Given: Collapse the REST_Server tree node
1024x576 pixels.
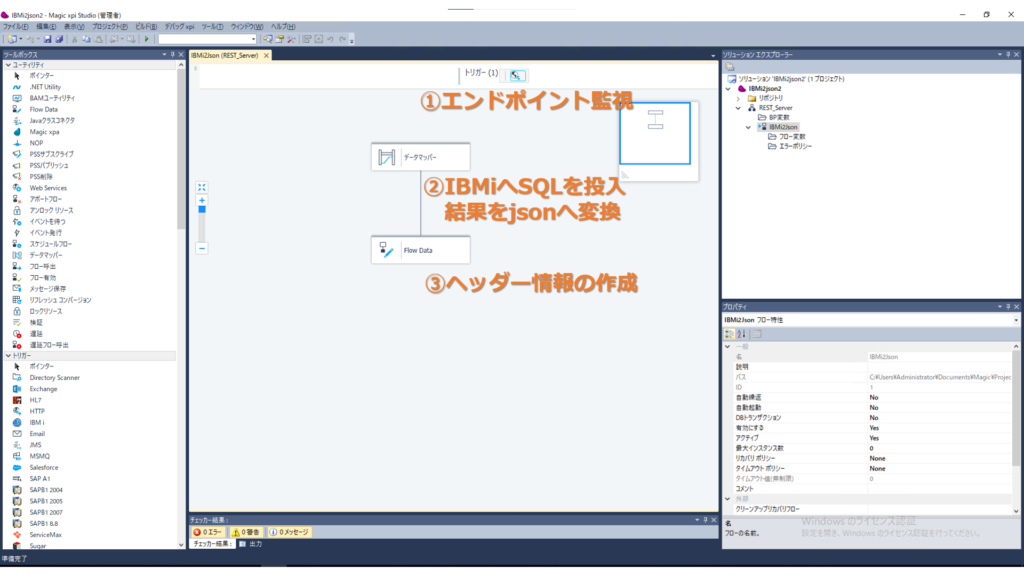Looking at the screenshot, I should point(739,108).
